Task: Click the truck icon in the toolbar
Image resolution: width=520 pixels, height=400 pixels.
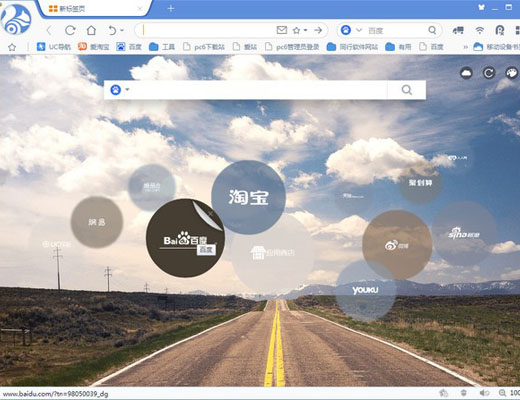Action: click(x=458, y=30)
